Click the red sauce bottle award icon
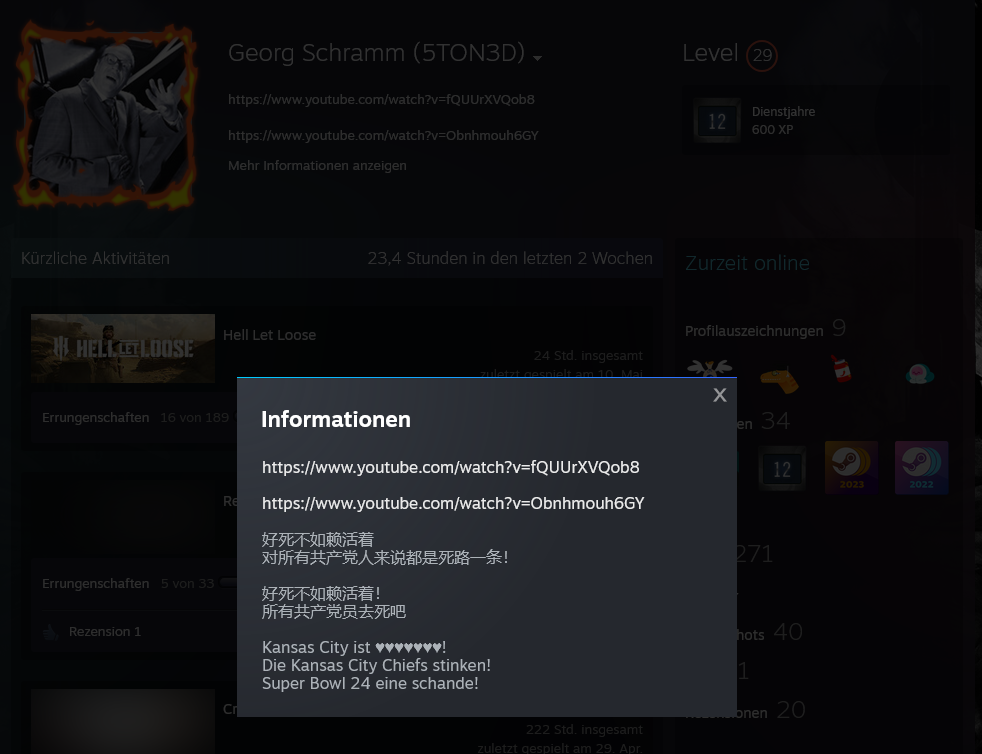Screen dimensions: 982x754 [841, 370]
